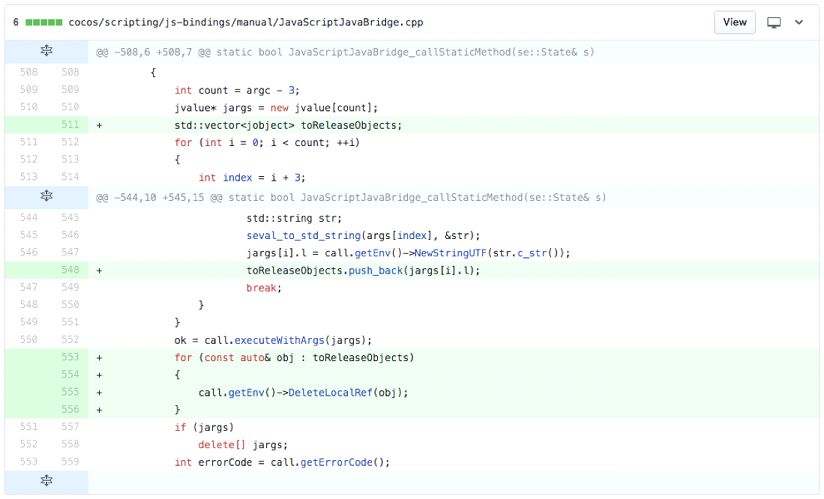Image resolution: width=824 pixels, height=499 pixels.
Task: Open the chevron dropdown beside the monitor icon
Action: pos(799,22)
